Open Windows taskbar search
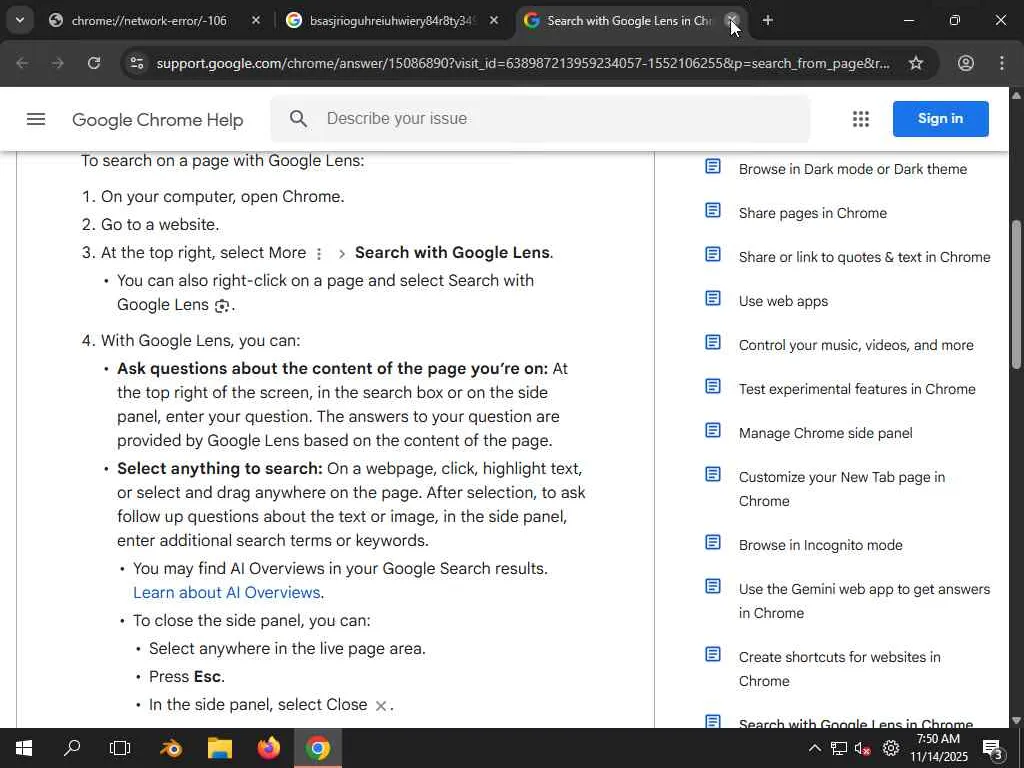Viewport: 1024px width, 768px height. coord(72,748)
